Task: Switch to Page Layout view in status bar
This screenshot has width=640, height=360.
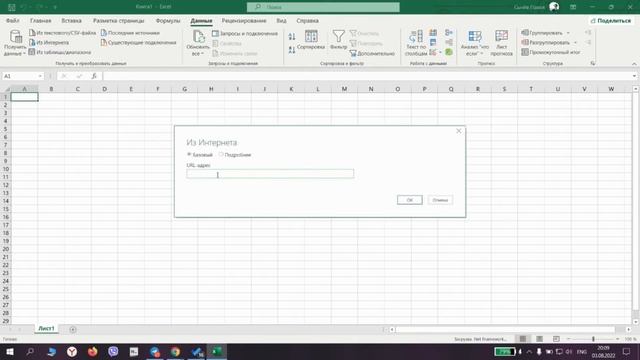Action: [x=540, y=339]
